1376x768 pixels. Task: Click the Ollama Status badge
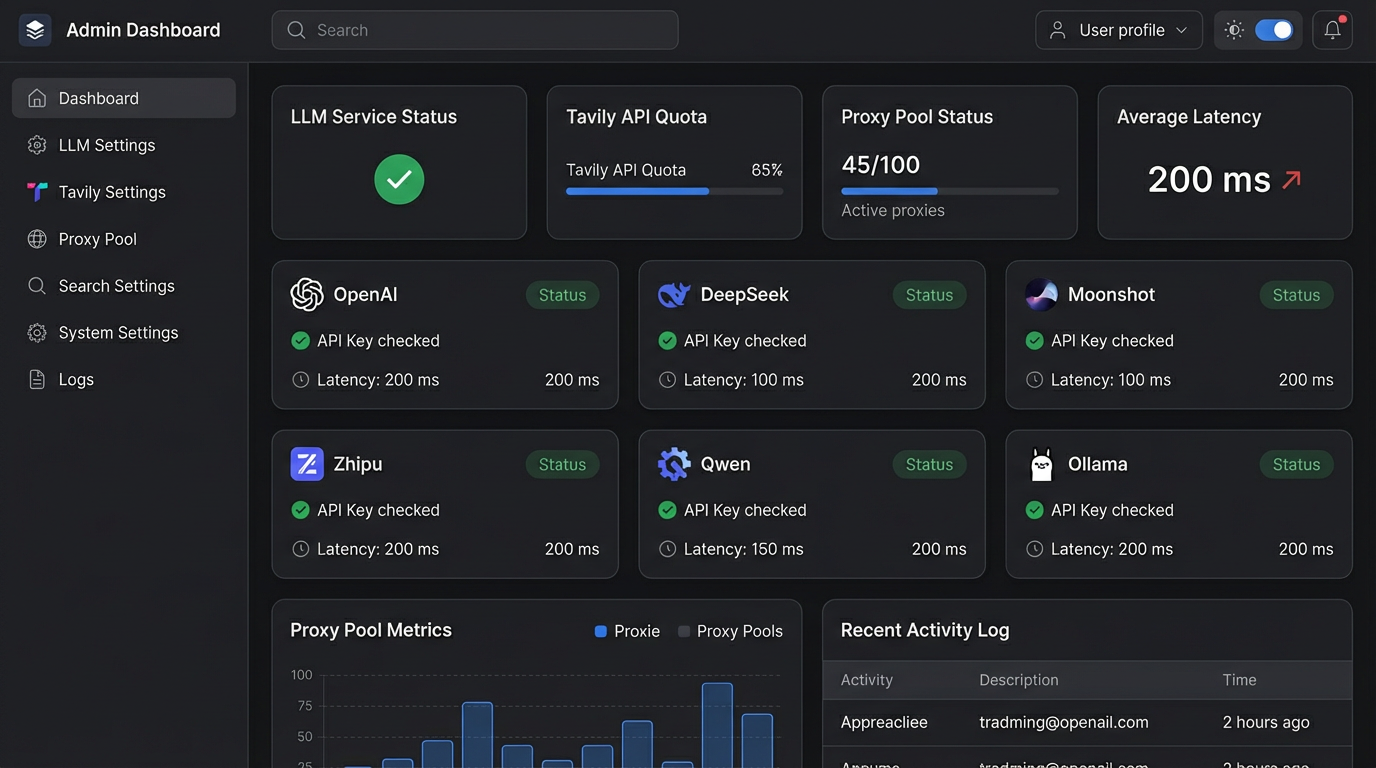(x=1296, y=464)
